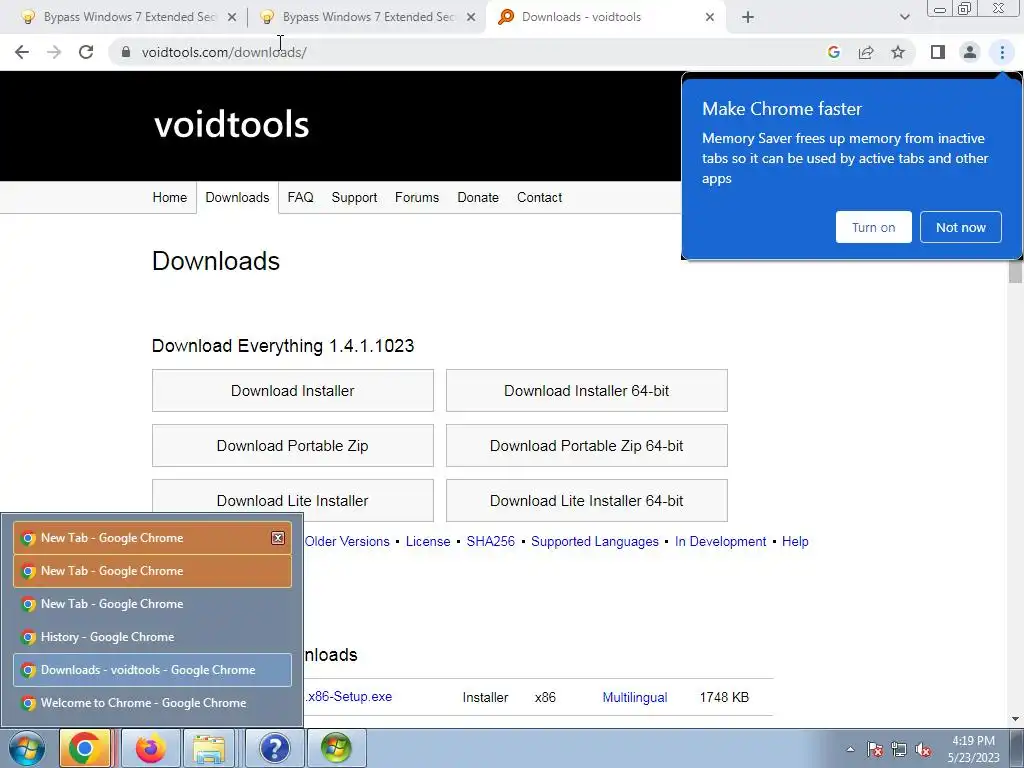Viewport: 1024px width, 768px height.
Task: Open the Multilingual link
Action: pos(635,697)
